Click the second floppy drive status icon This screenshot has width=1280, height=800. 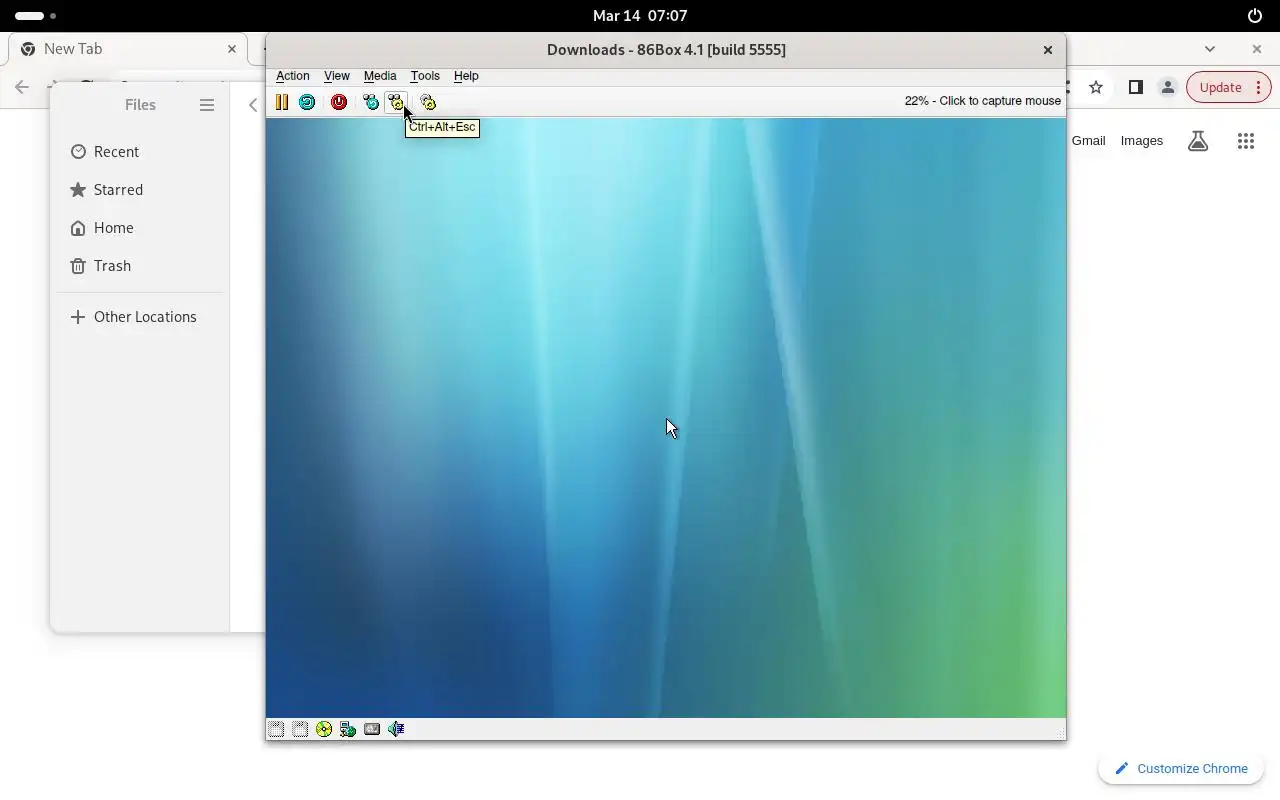pos(300,729)
